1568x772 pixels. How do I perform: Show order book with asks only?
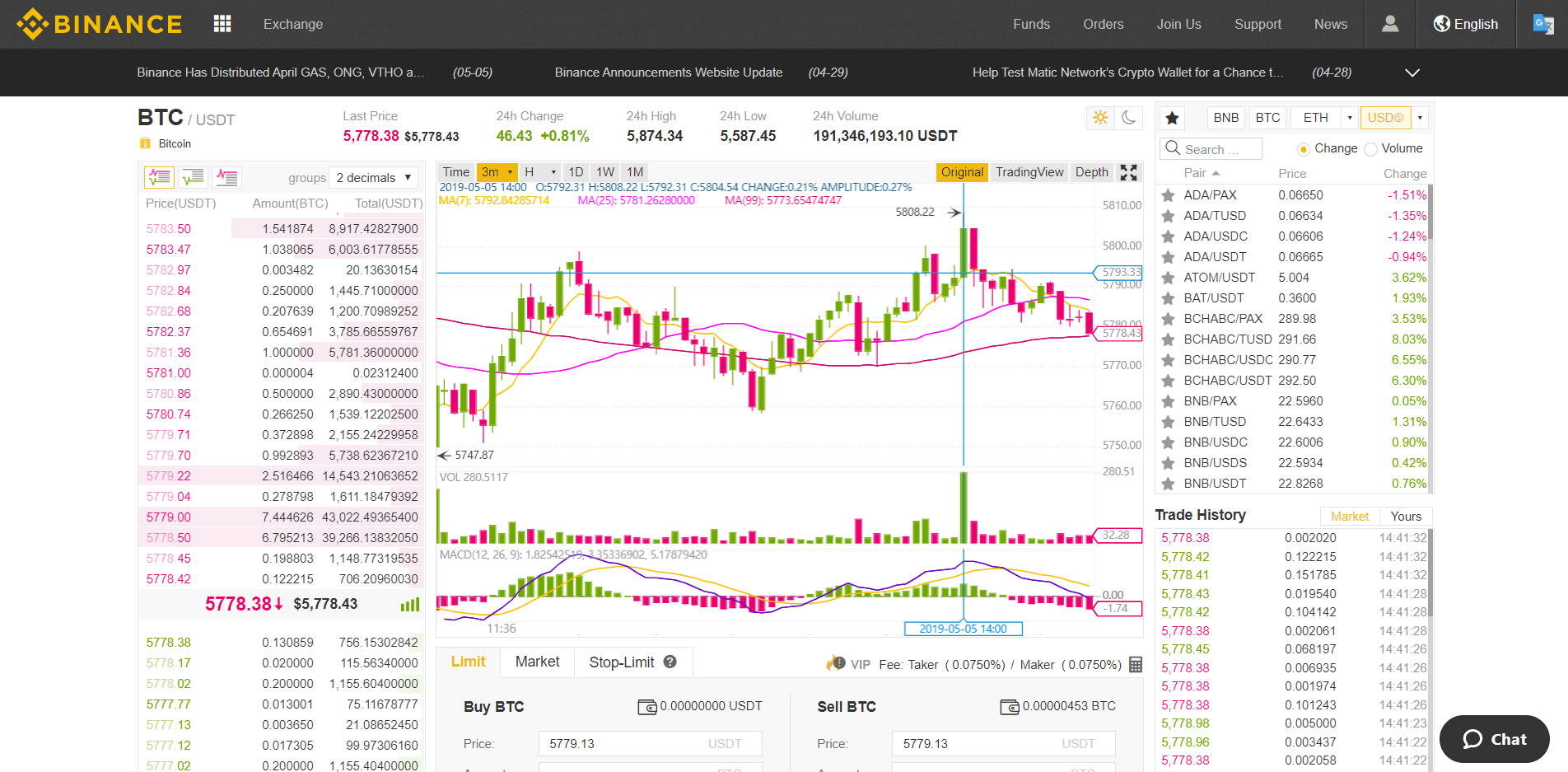[x=226, y=177]
